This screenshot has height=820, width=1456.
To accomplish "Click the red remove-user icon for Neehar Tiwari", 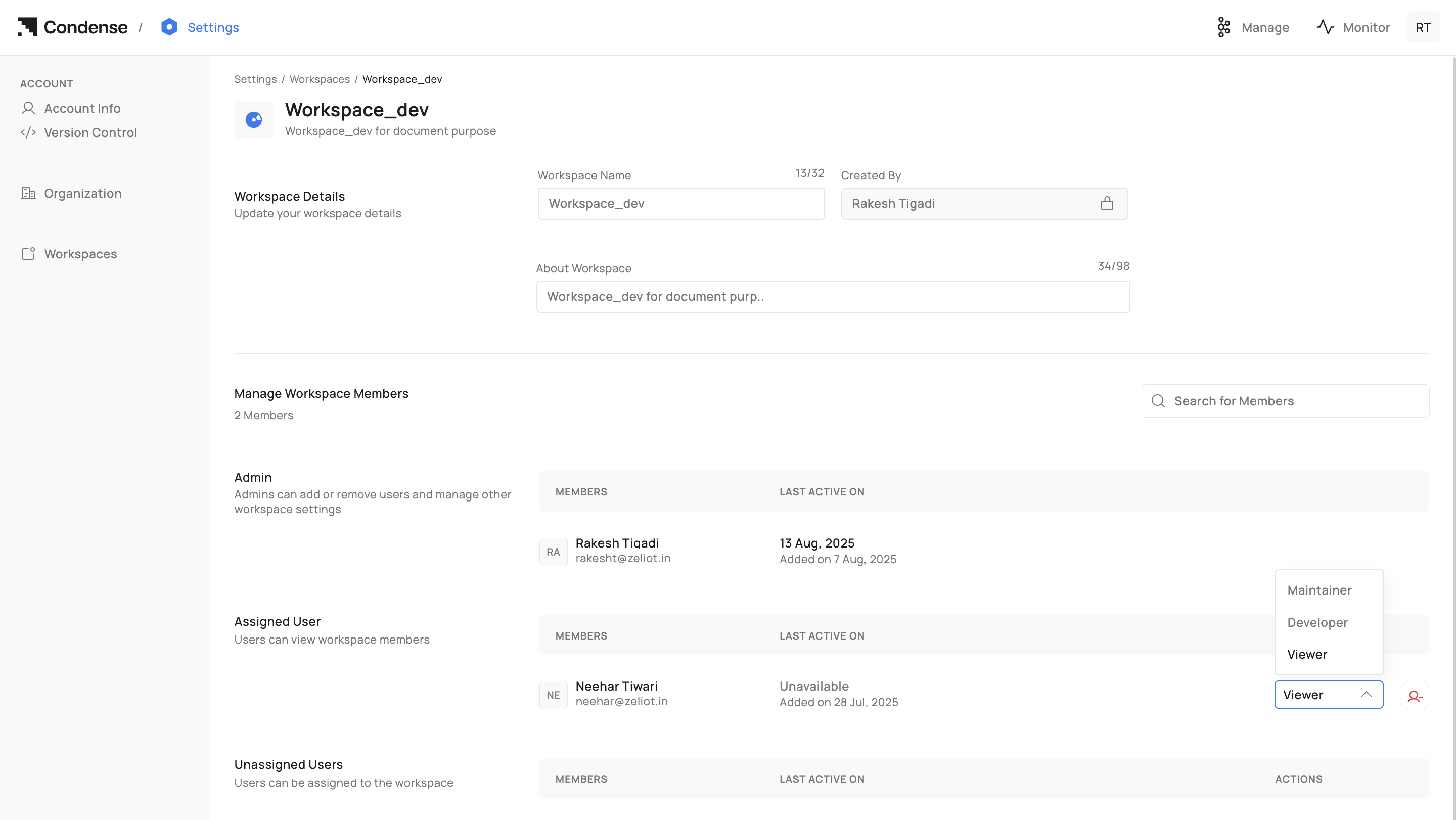I will (1415, 696).
